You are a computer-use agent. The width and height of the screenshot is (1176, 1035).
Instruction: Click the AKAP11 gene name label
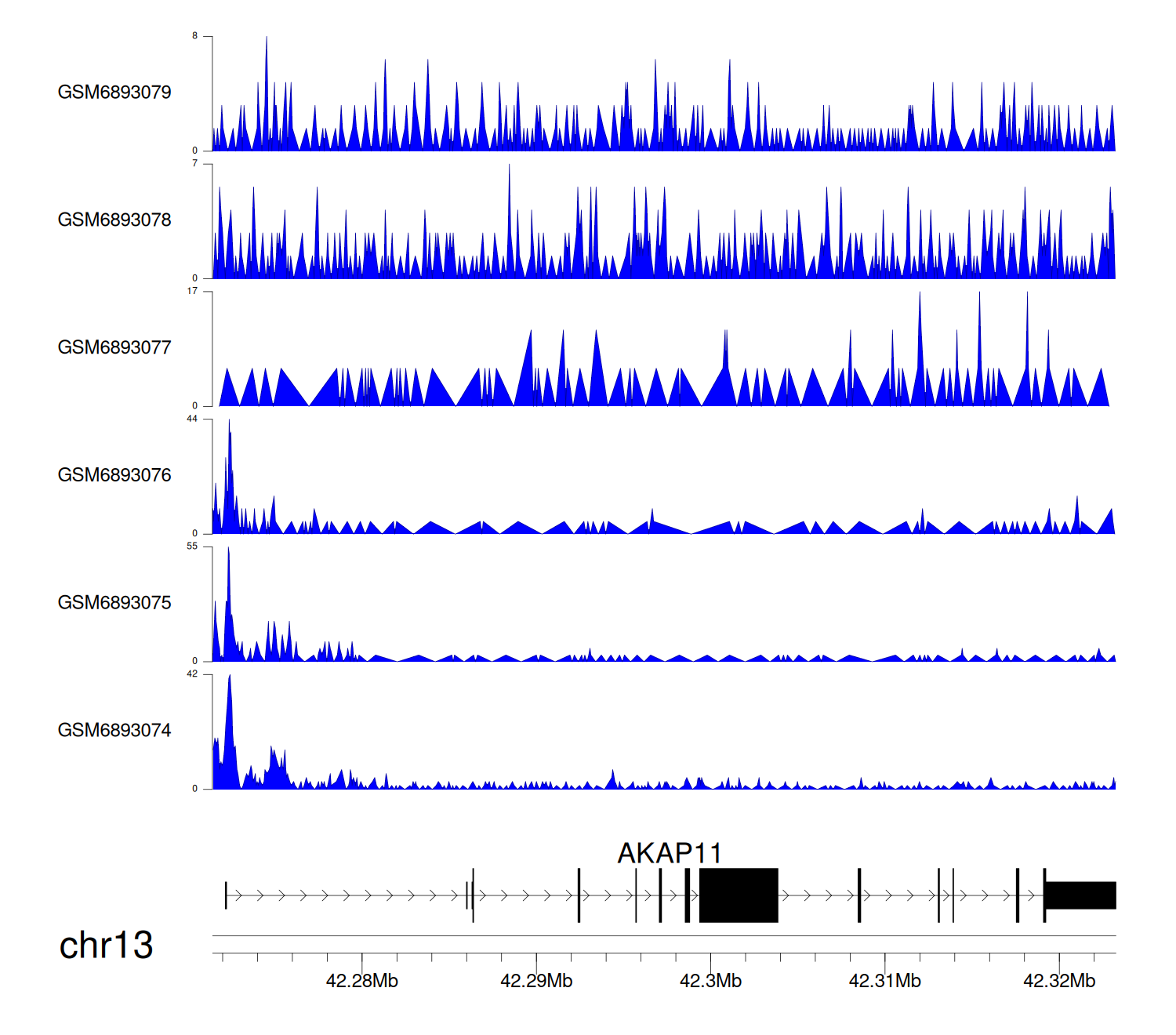[x=669, y=853]
